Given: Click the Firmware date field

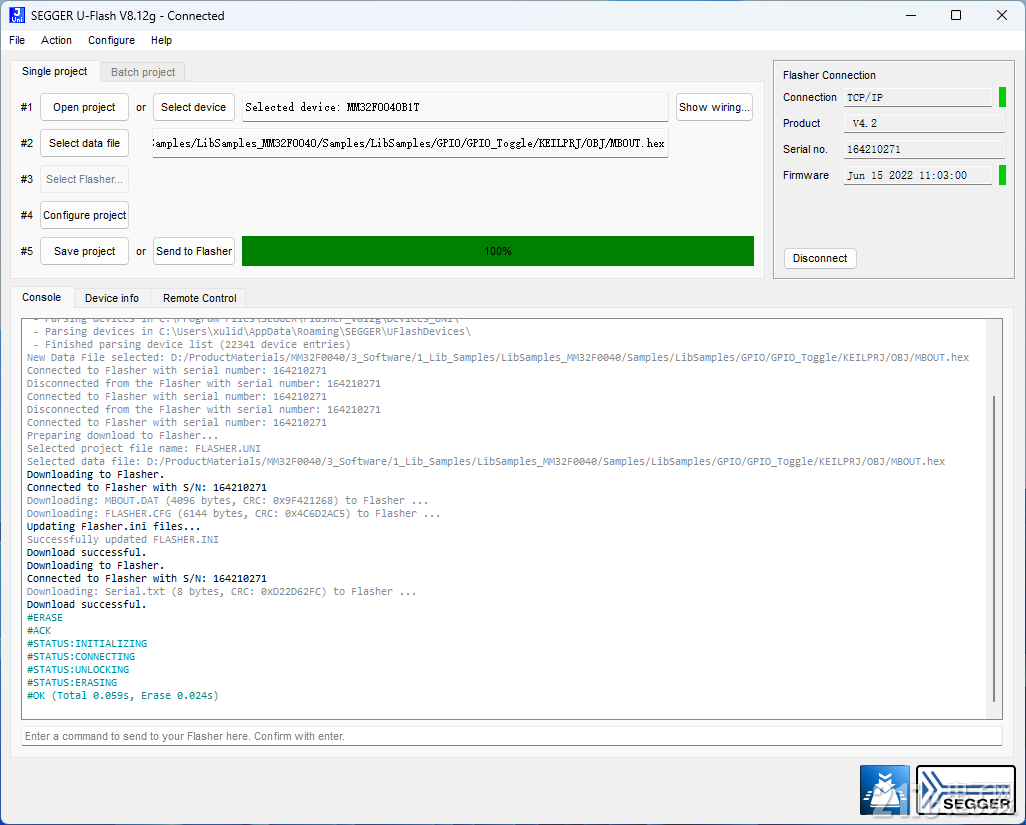Looking at the screenshot, I should pyautogui.click(x=918, y=175).
